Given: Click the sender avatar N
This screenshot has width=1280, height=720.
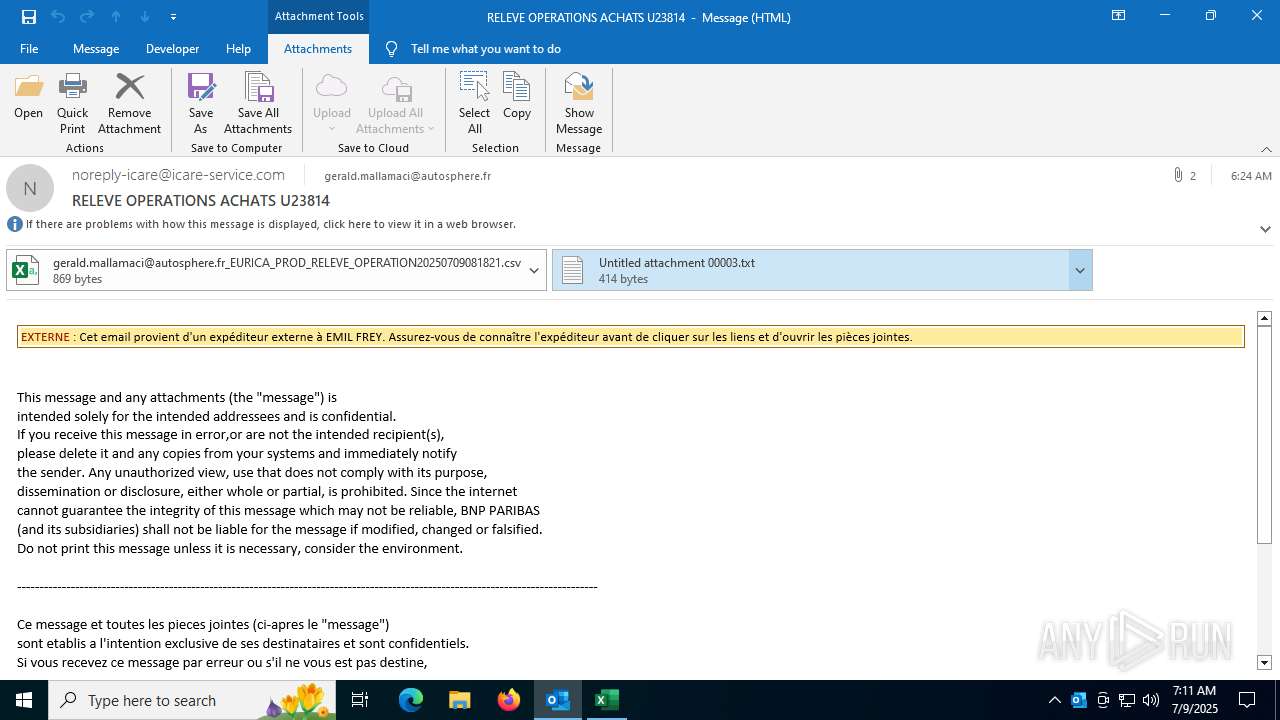Looking at the screenshot, I should (x=30, y=188).
